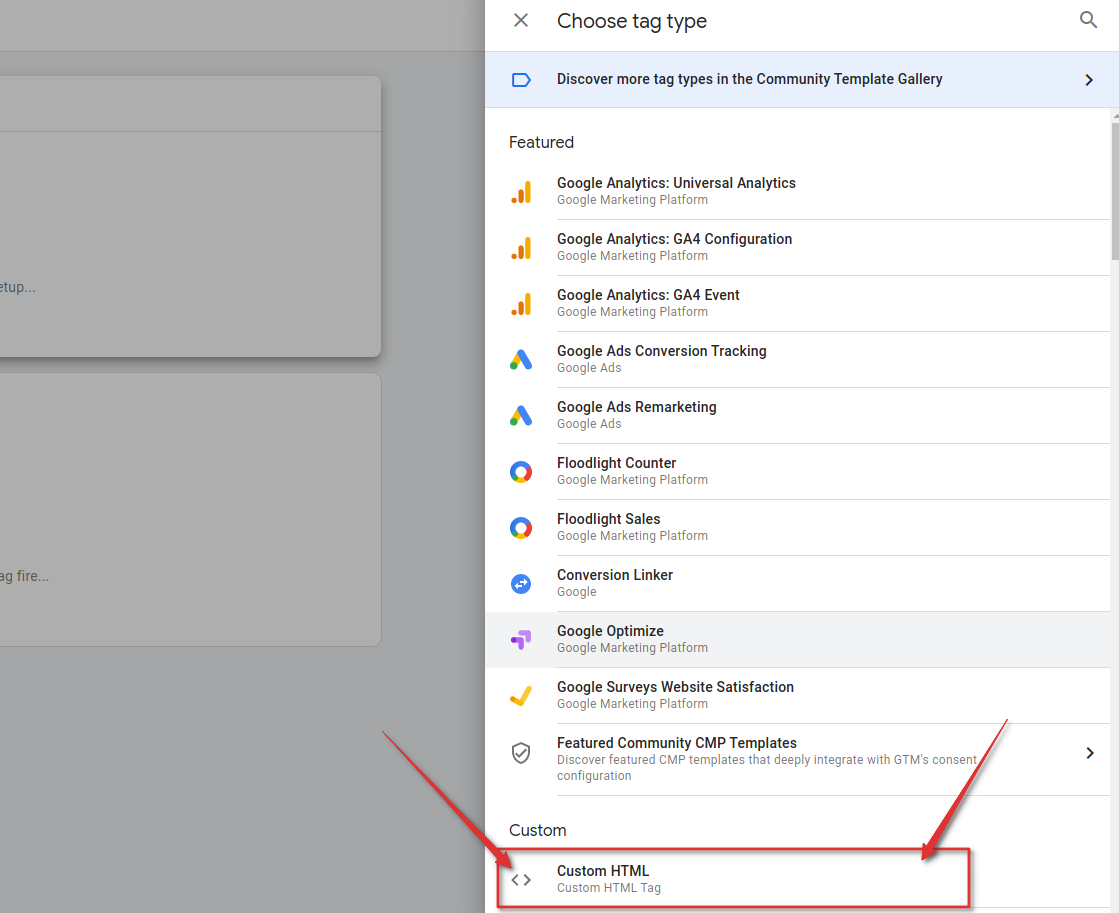Open the Discover more tag types banner text

[x=749, y=79]
